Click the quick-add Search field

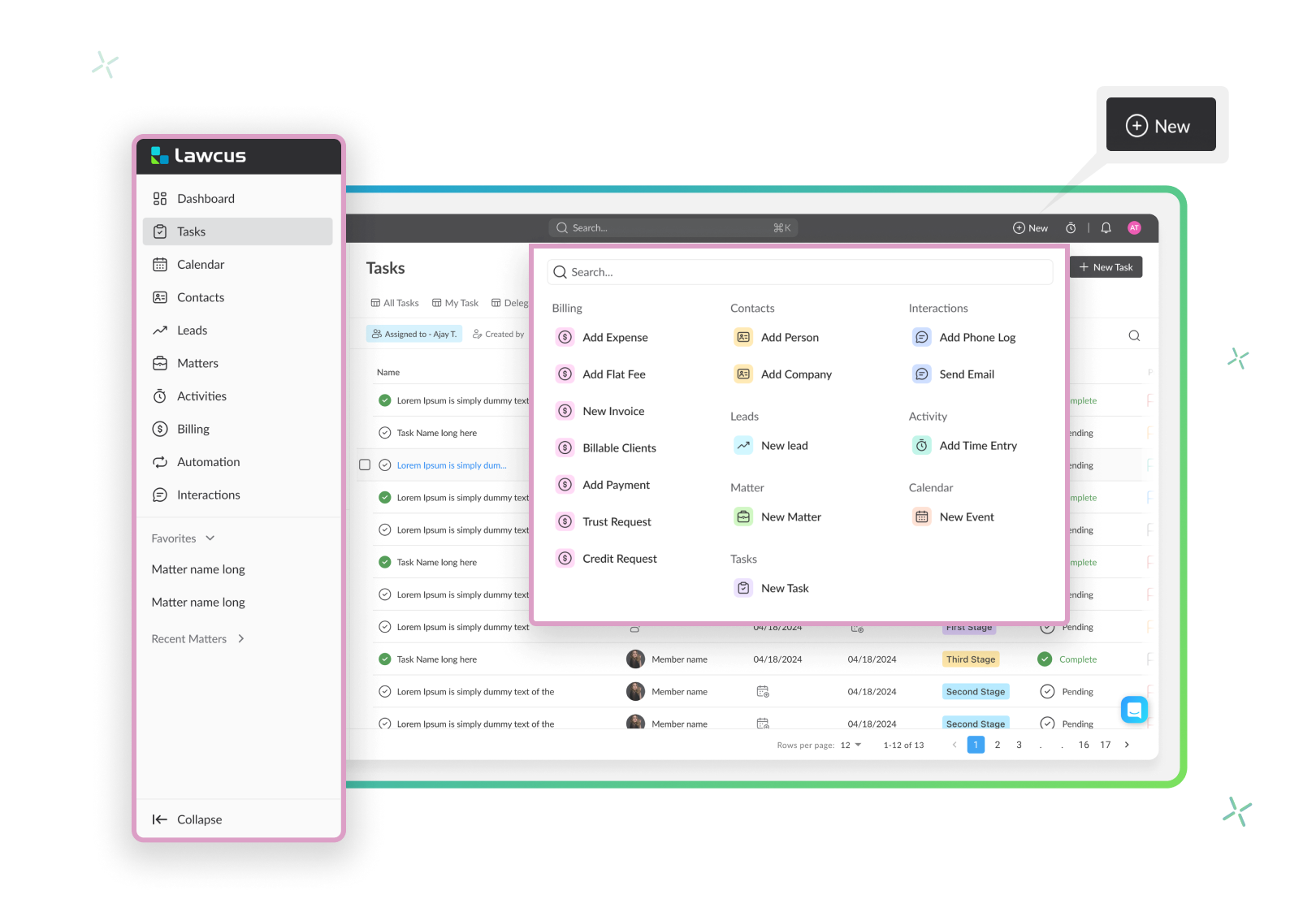[800, 272]
